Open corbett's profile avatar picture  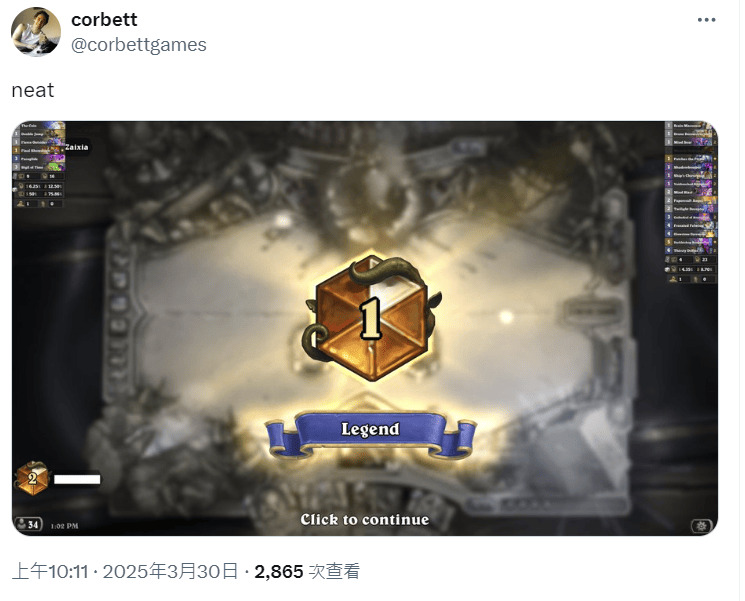[36, 32]
